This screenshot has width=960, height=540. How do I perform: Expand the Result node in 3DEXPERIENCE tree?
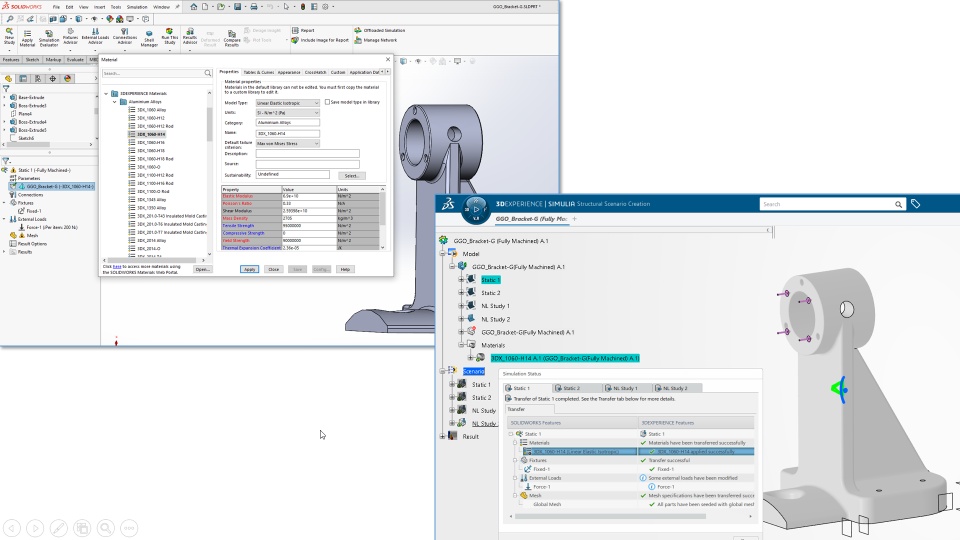point(443,437)
